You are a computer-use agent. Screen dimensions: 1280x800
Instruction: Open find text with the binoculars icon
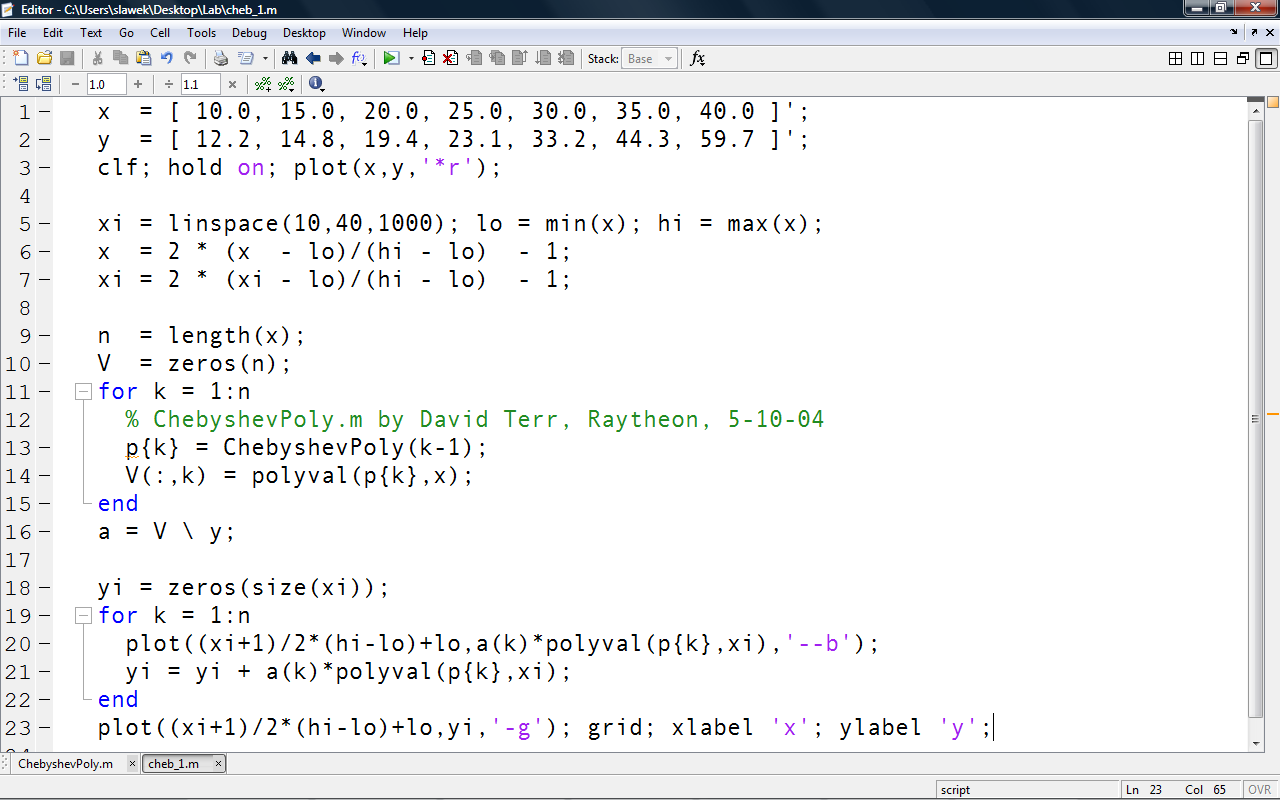coord(290,59)
